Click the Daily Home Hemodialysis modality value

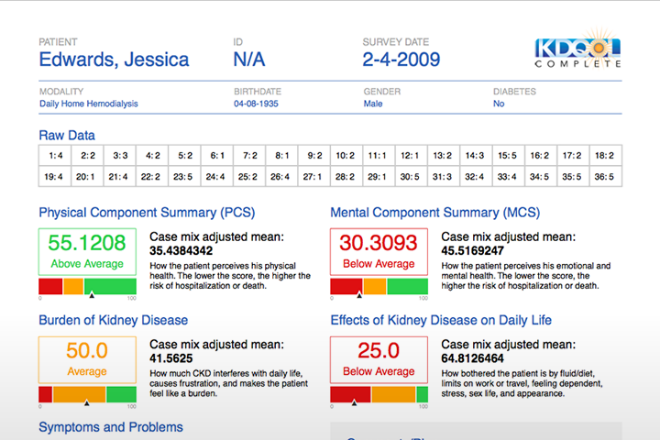[x=88, y=104]
